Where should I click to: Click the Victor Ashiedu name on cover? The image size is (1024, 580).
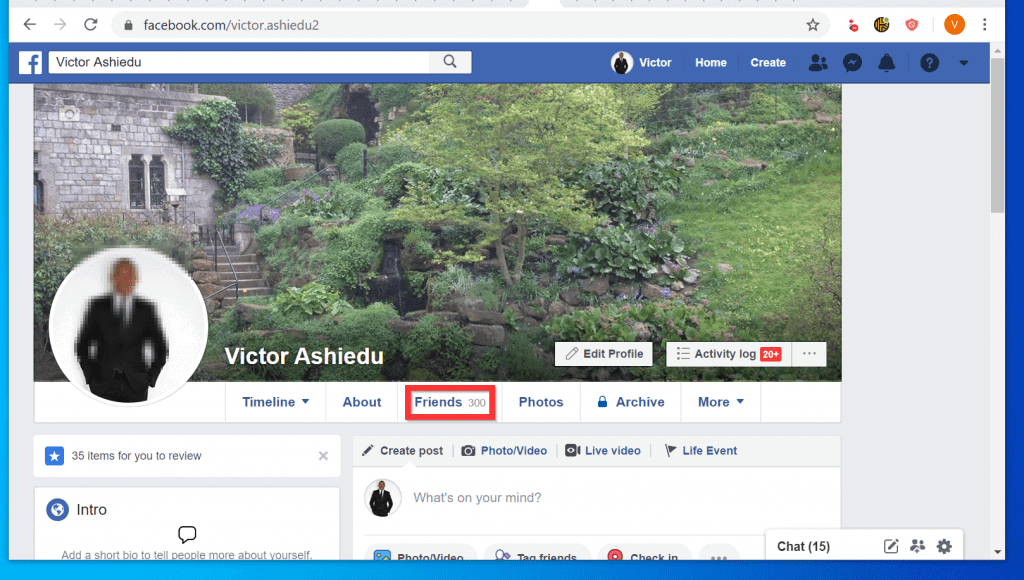[304, 356]
